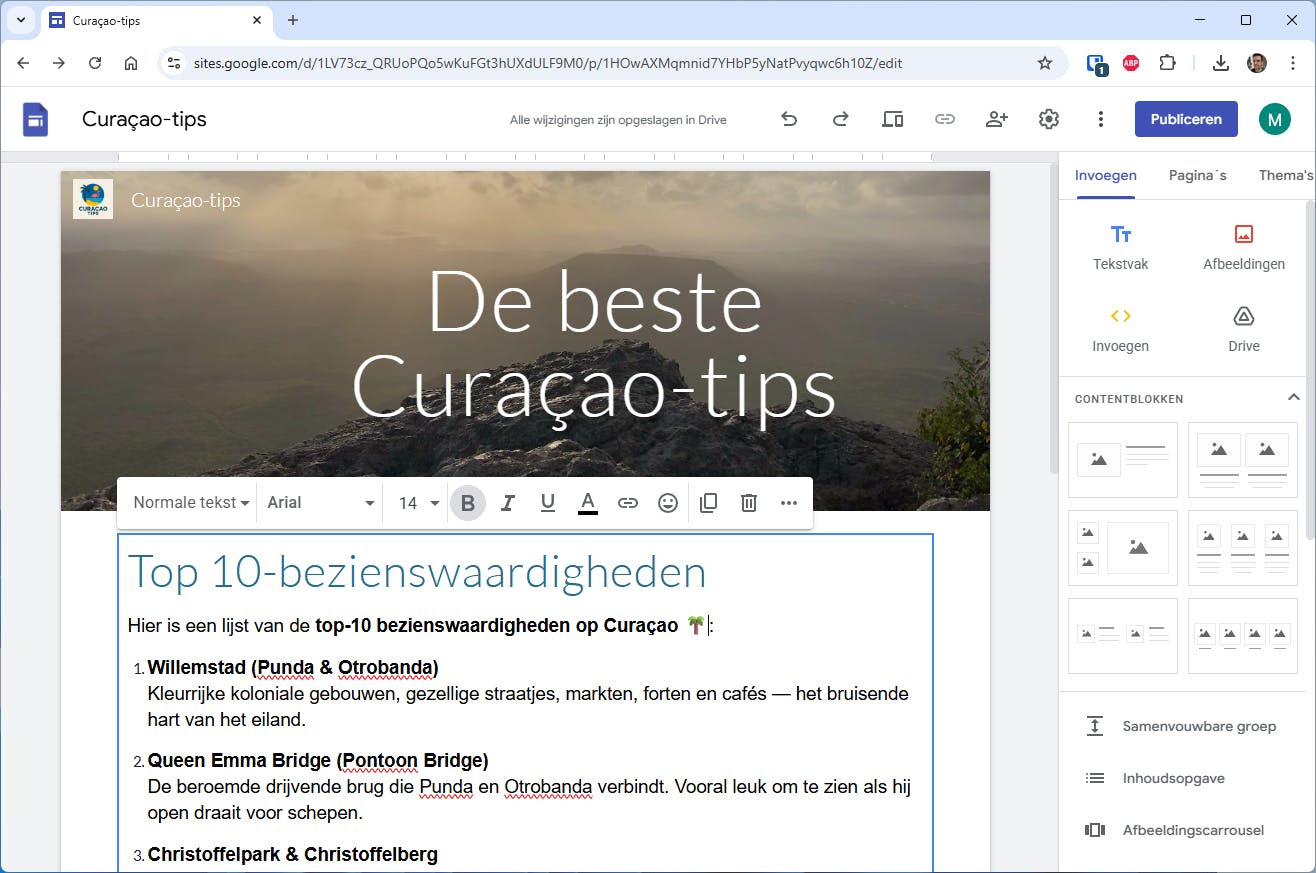Insert a link in the text
The height and width of the screenshot is (873, 1316).
point(628,503)
